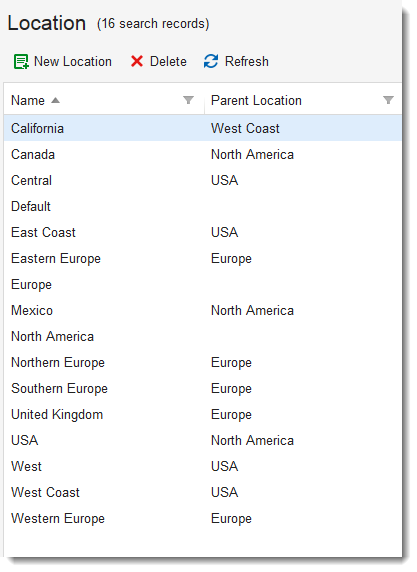Select the Northern Europe row

pos(203,362)
